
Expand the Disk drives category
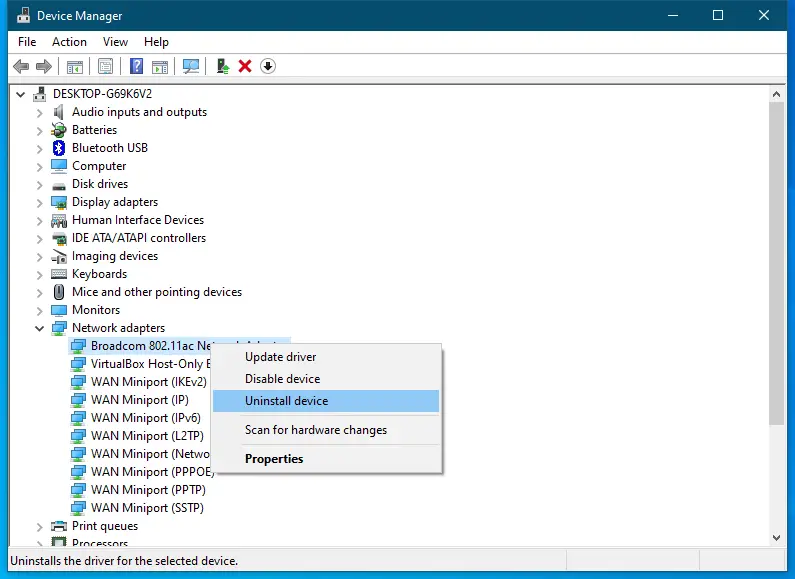pyautogui.click(x=40, y=185)
